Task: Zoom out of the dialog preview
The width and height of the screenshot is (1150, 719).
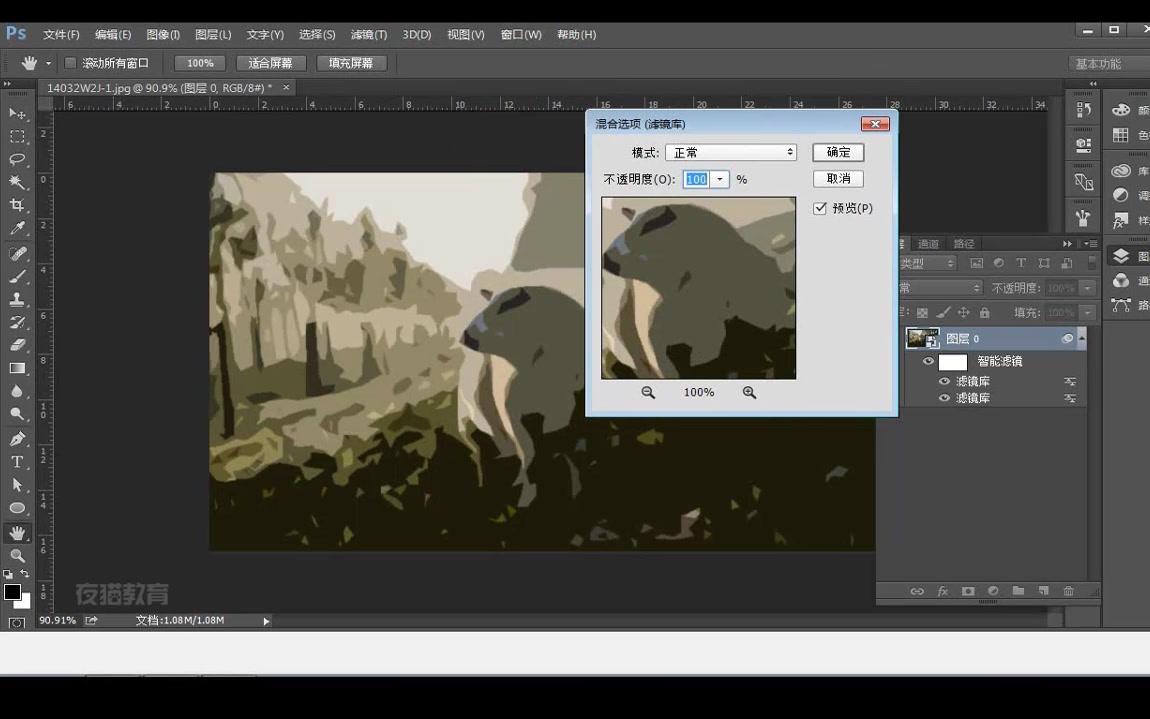Action: (648, 393)
